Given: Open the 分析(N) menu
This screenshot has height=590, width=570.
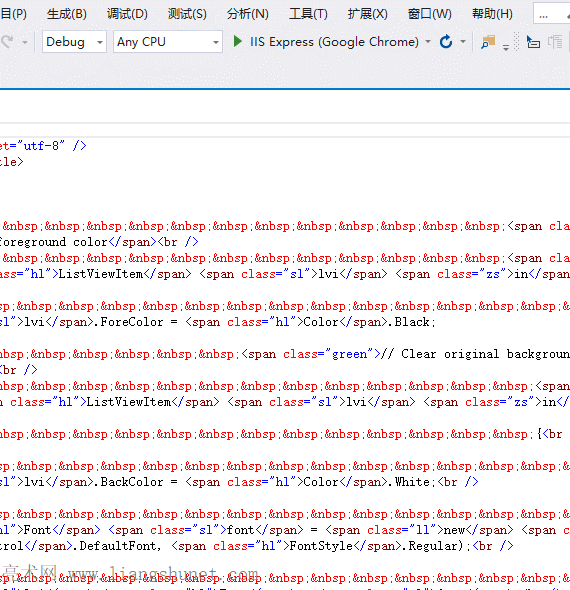Looking at the screenshot, I should point(248,14).
